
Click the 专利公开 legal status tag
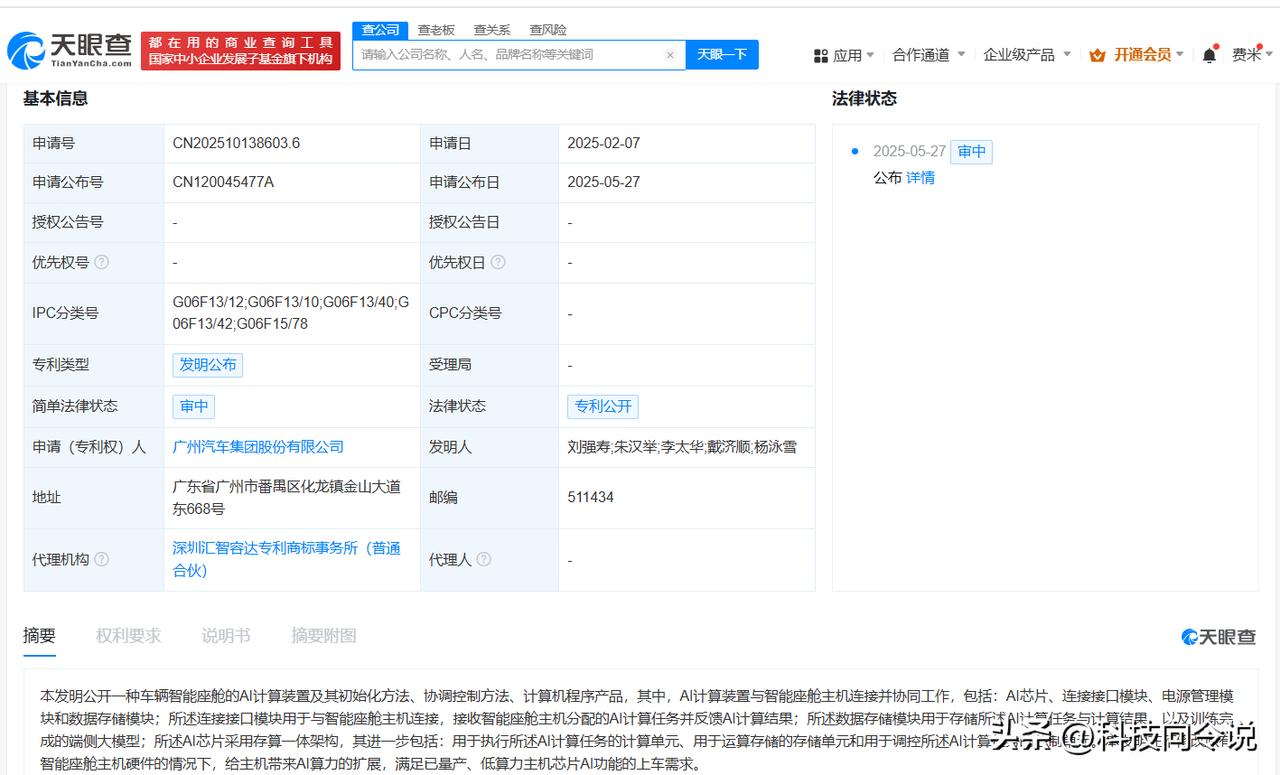click(603, 406)
